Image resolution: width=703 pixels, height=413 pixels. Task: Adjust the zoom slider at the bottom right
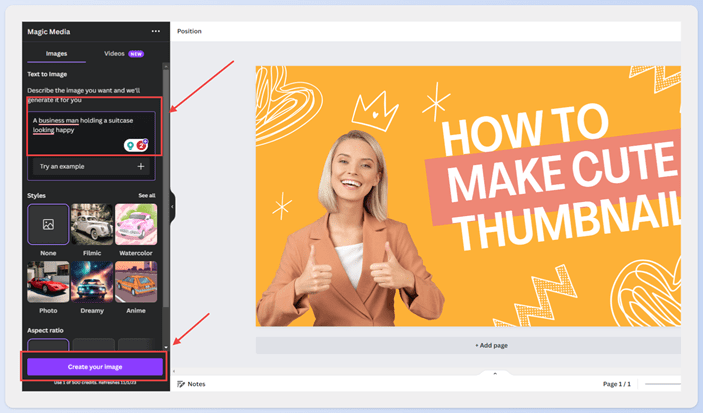click(663, 384)
